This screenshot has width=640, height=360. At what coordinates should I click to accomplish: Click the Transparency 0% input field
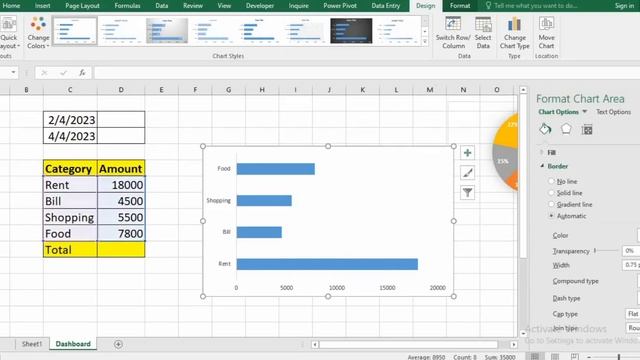tap(631, 251)
